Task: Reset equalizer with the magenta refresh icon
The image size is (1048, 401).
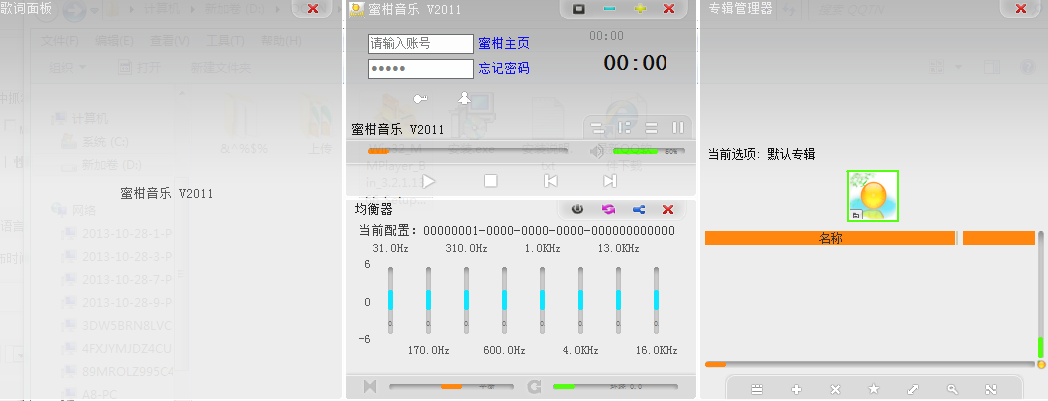Action: point(608,209)
